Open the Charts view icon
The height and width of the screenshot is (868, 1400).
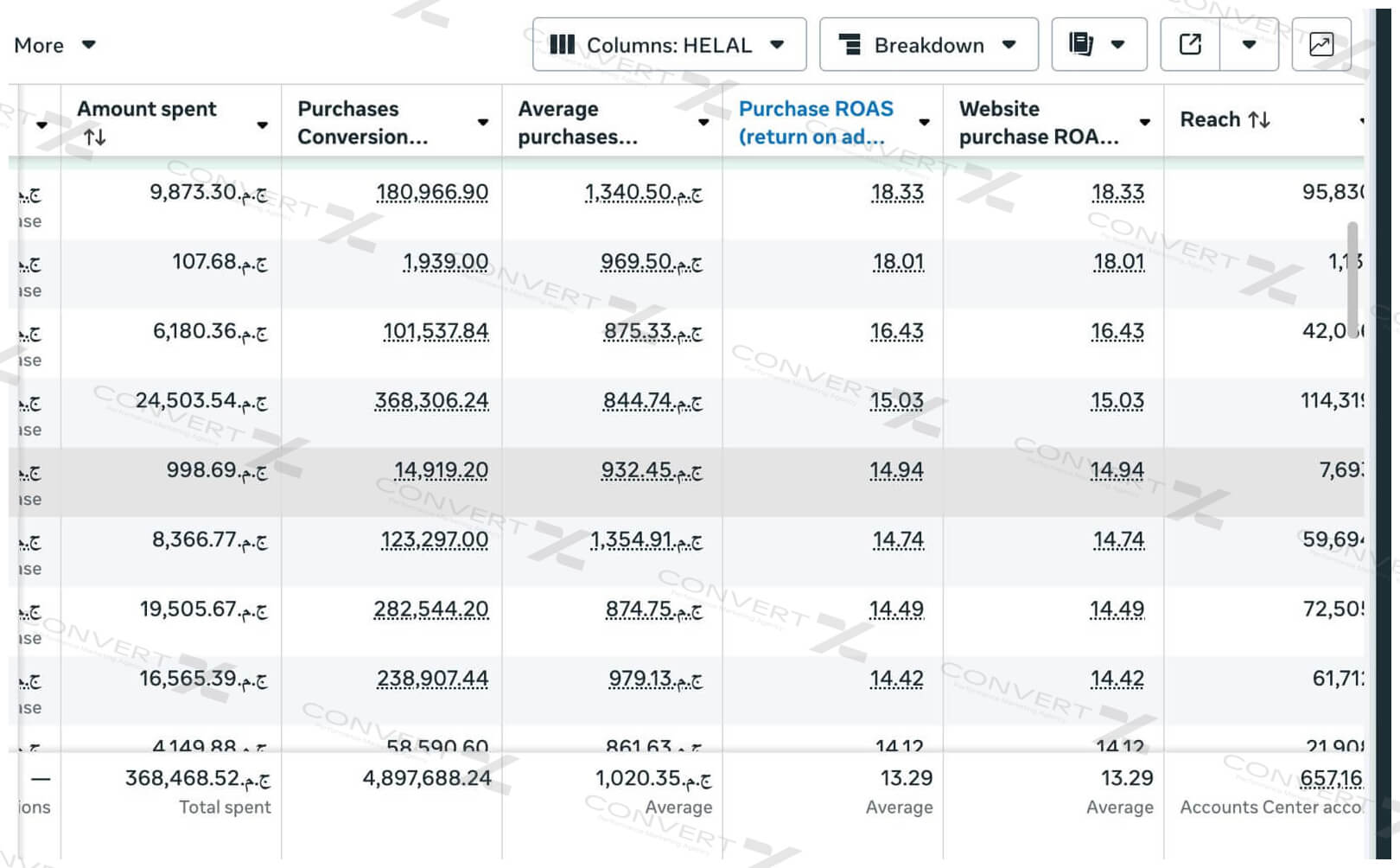click(1320, 45)
